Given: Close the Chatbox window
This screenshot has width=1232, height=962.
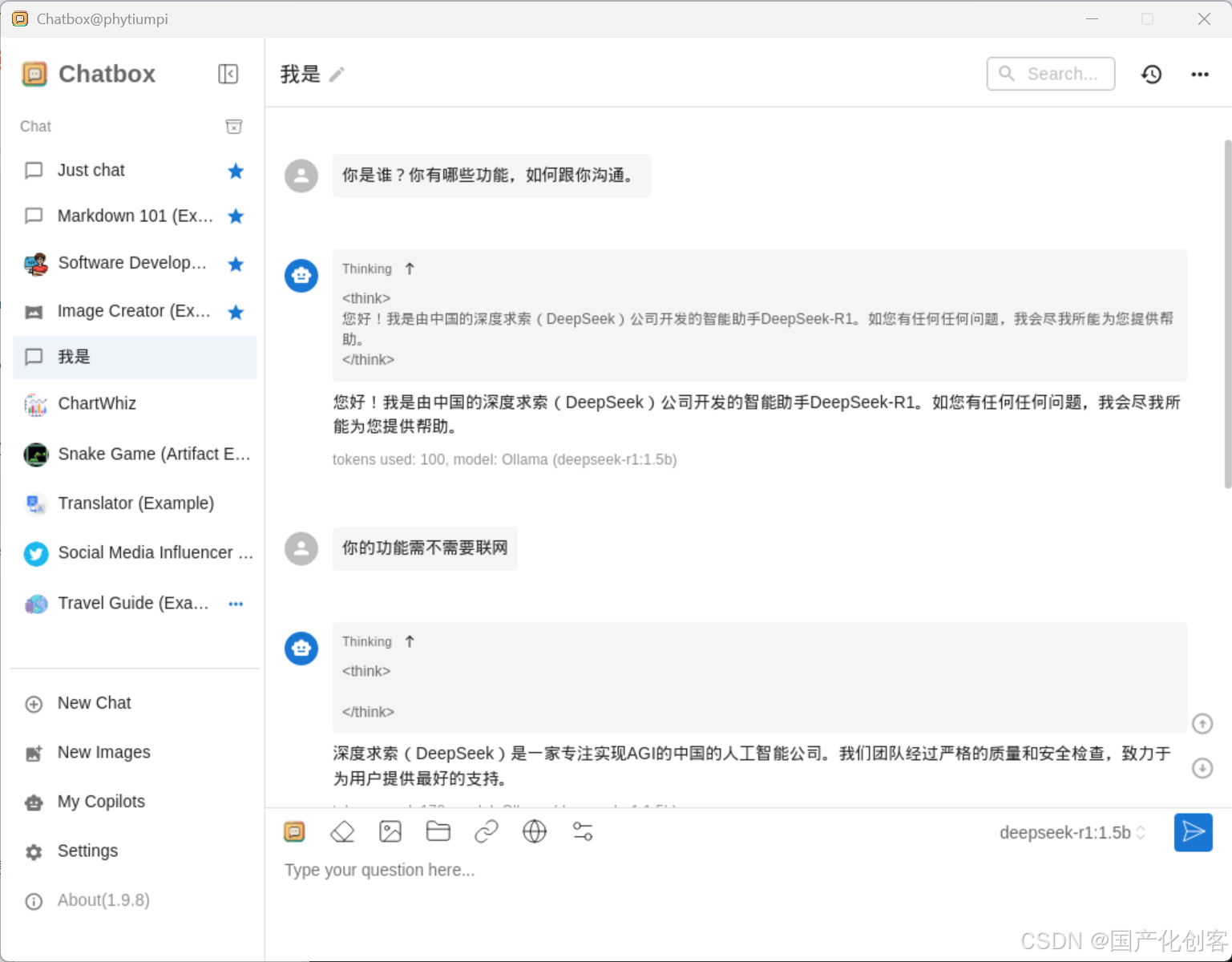Looking at the screenshot, I should pyautogui.click(x=1204, y=18).
